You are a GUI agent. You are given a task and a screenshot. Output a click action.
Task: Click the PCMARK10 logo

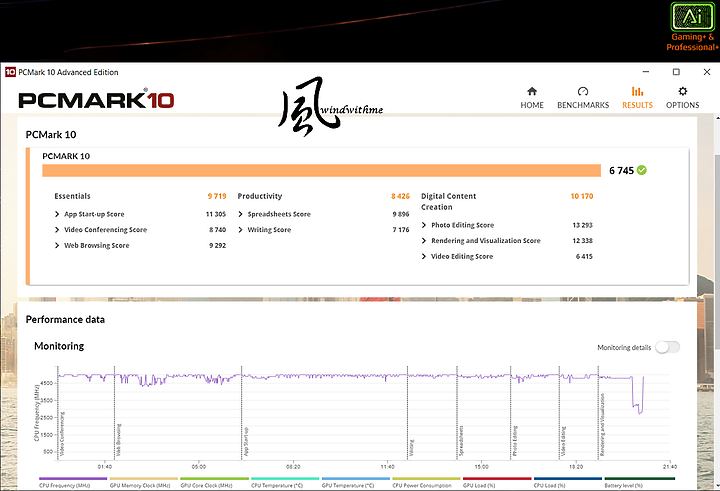[96, 99]
